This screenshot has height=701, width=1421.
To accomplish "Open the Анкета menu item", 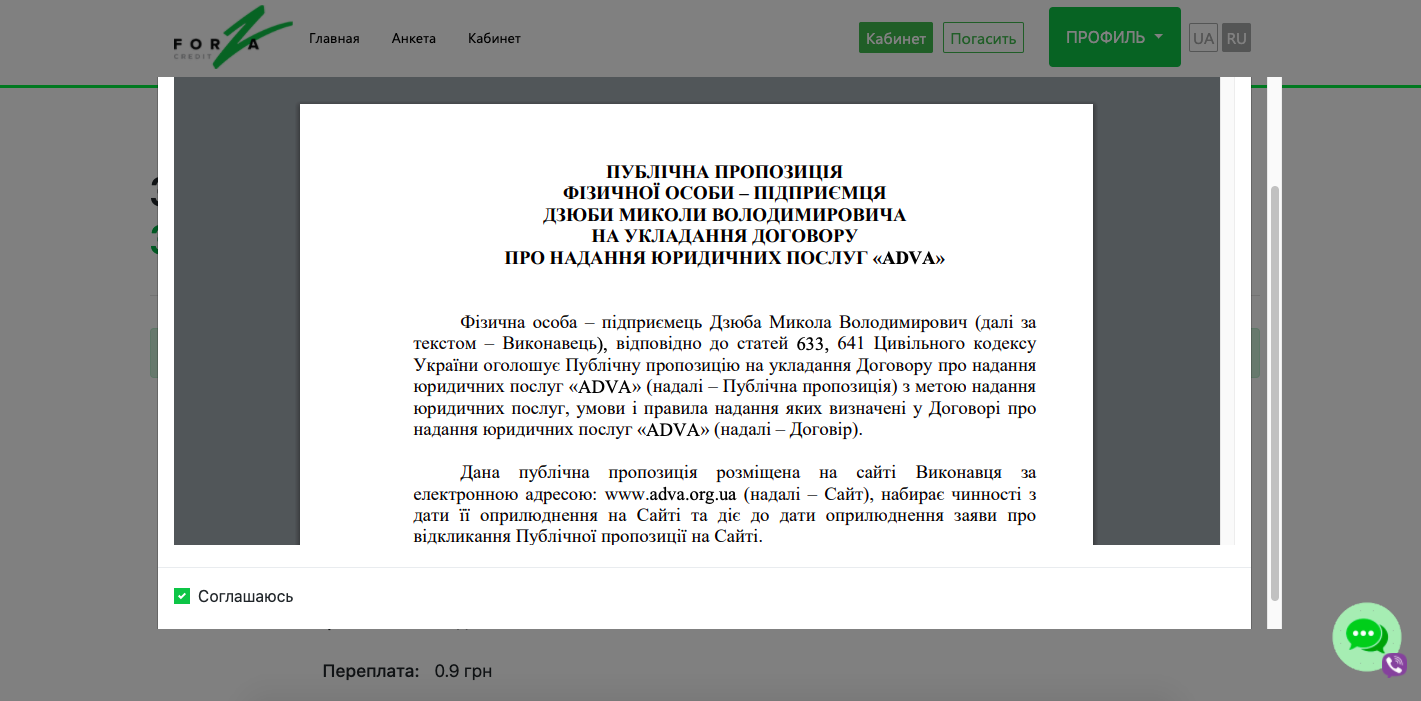I will click(x=414, y=38).
